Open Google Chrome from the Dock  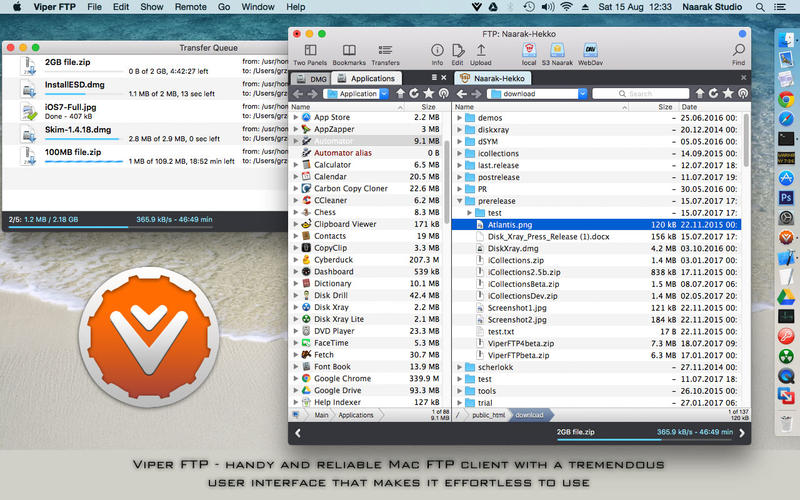[786, 99]
